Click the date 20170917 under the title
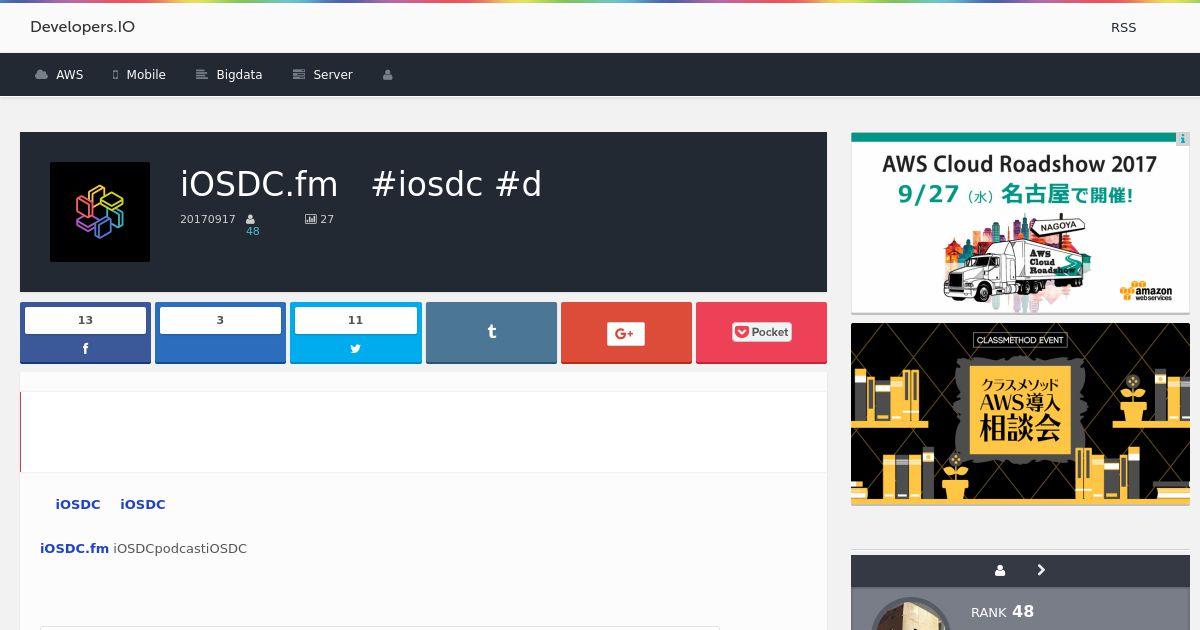The width and height of the screenshot is (1200, 630). tap(208, 219)
